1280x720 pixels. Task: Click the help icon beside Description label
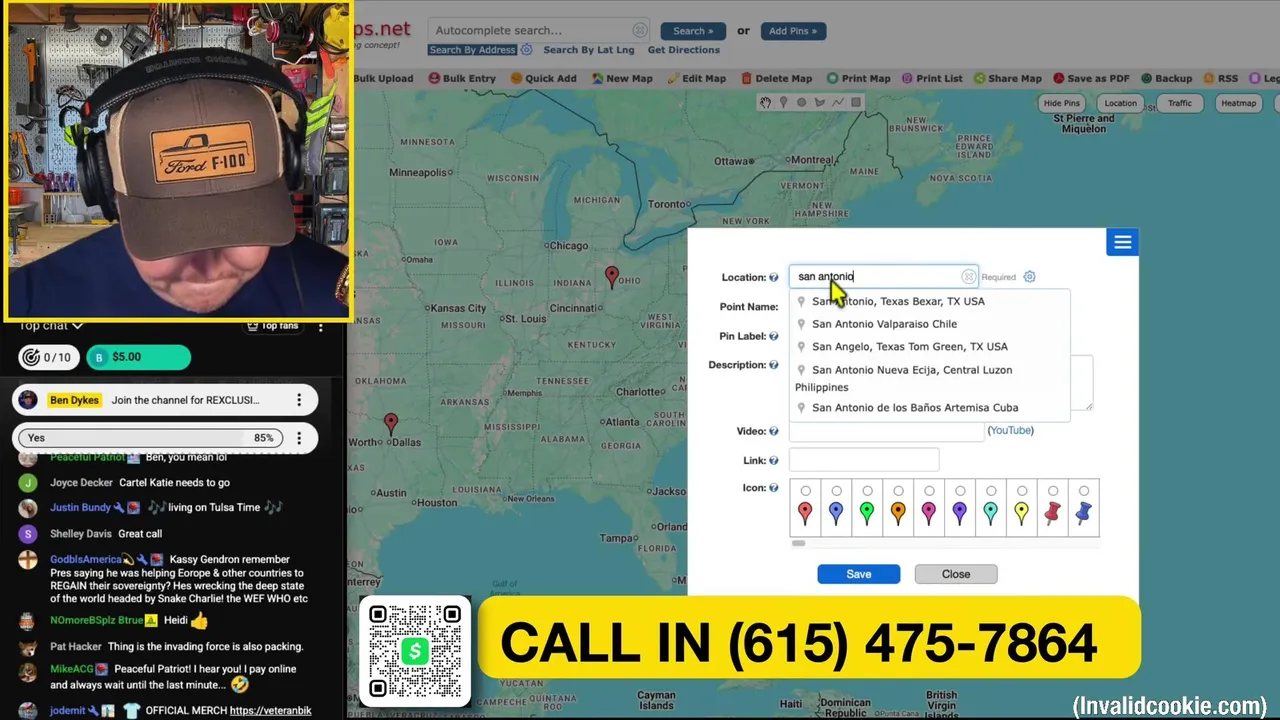pyautogui.click(x=774, y=365)
